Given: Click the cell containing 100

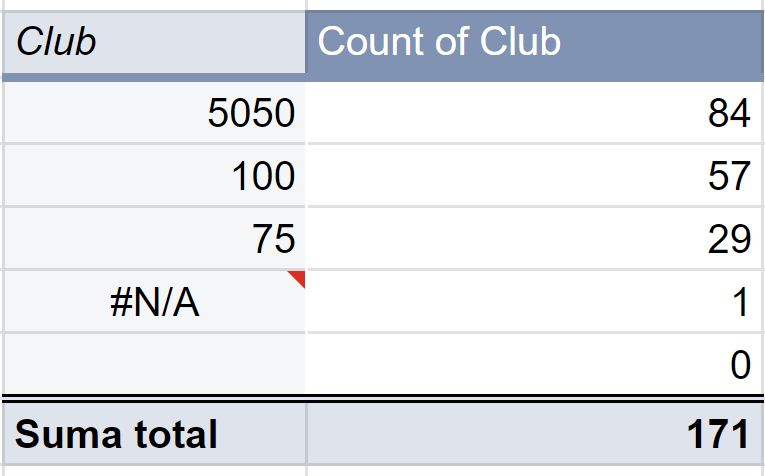Looking at the screenshot, I should pyautogui.click(x=155, y=176).
